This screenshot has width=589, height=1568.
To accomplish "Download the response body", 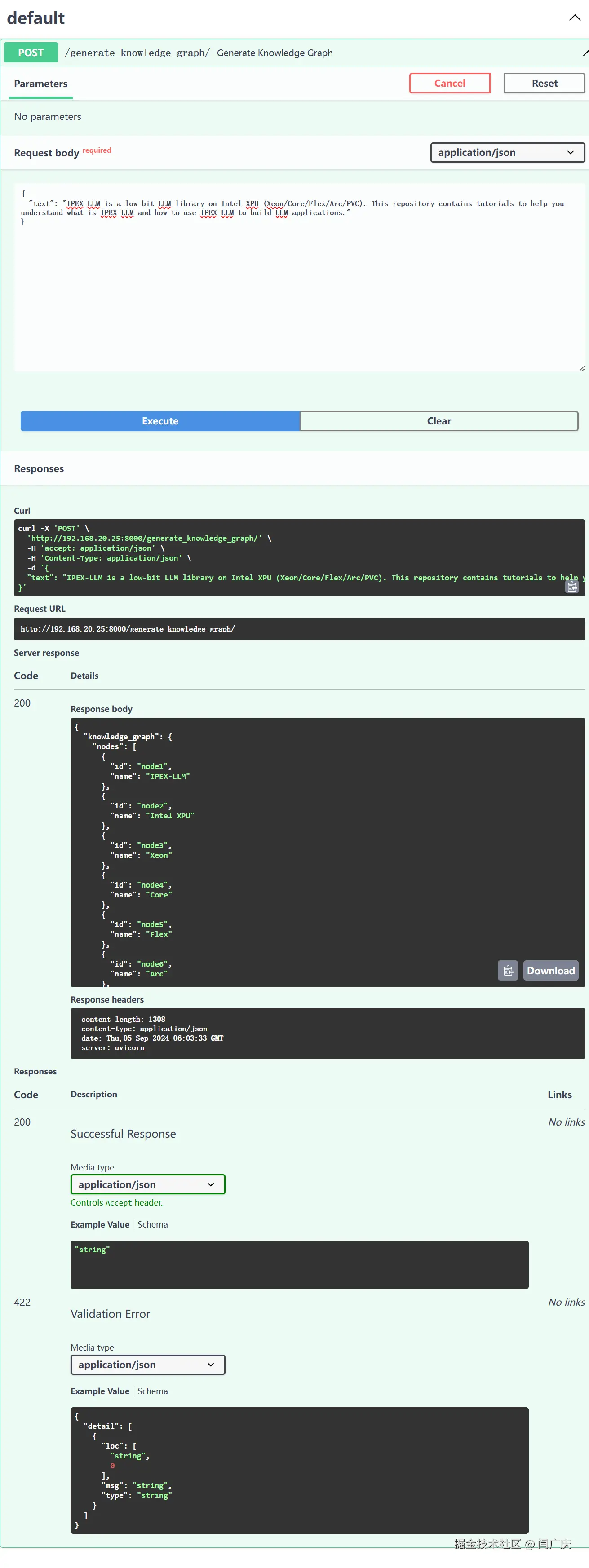I will 550,970.
